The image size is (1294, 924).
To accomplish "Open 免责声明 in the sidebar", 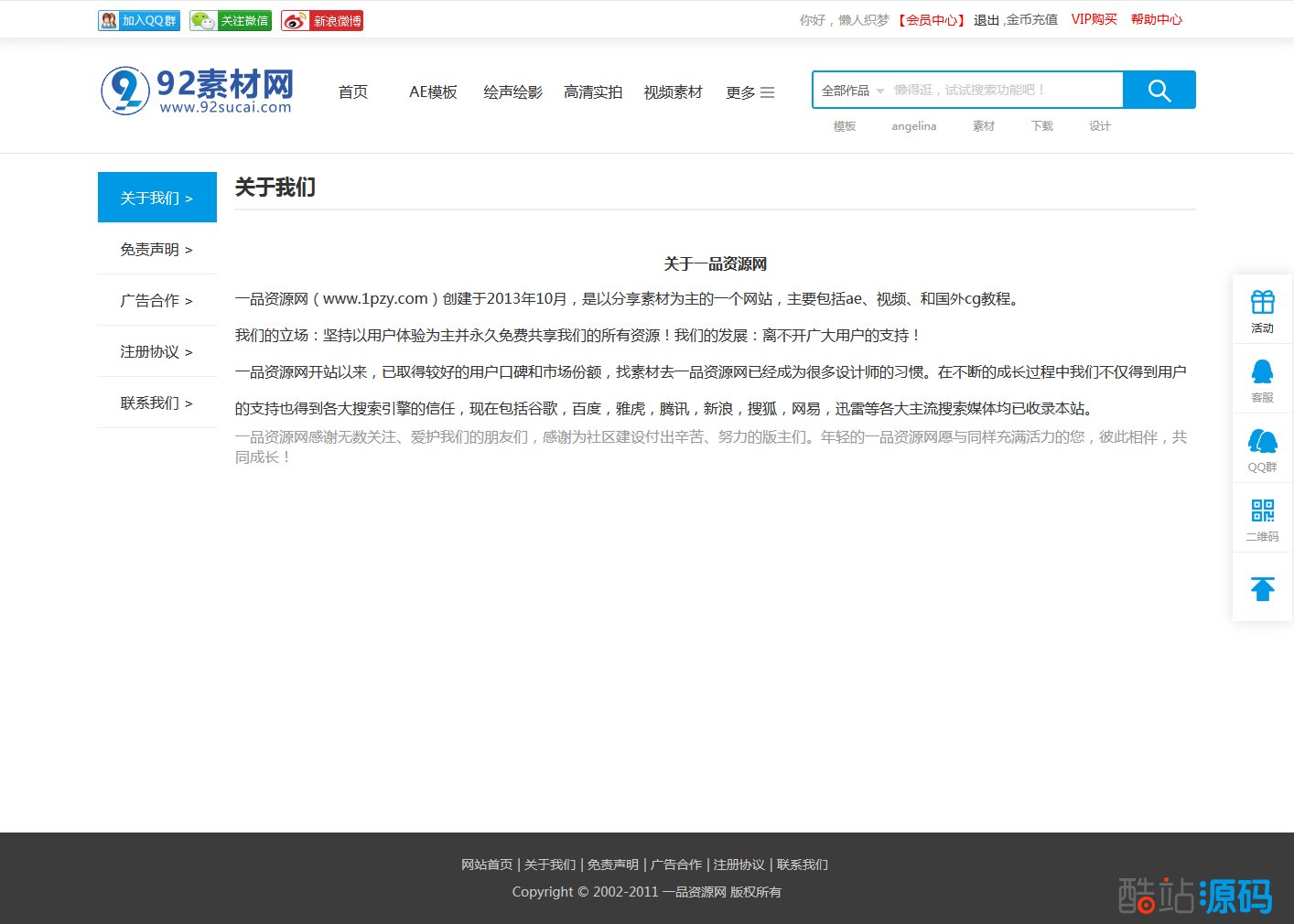I will (x=156, y=249).
